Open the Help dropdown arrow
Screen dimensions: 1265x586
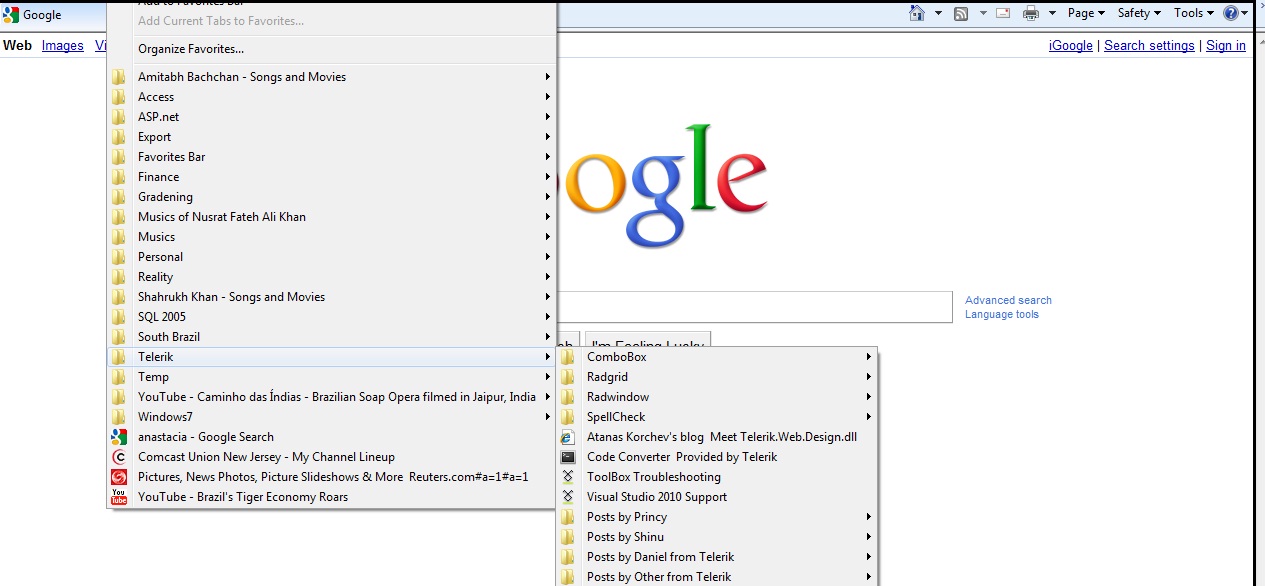[x=1245, y=13]
